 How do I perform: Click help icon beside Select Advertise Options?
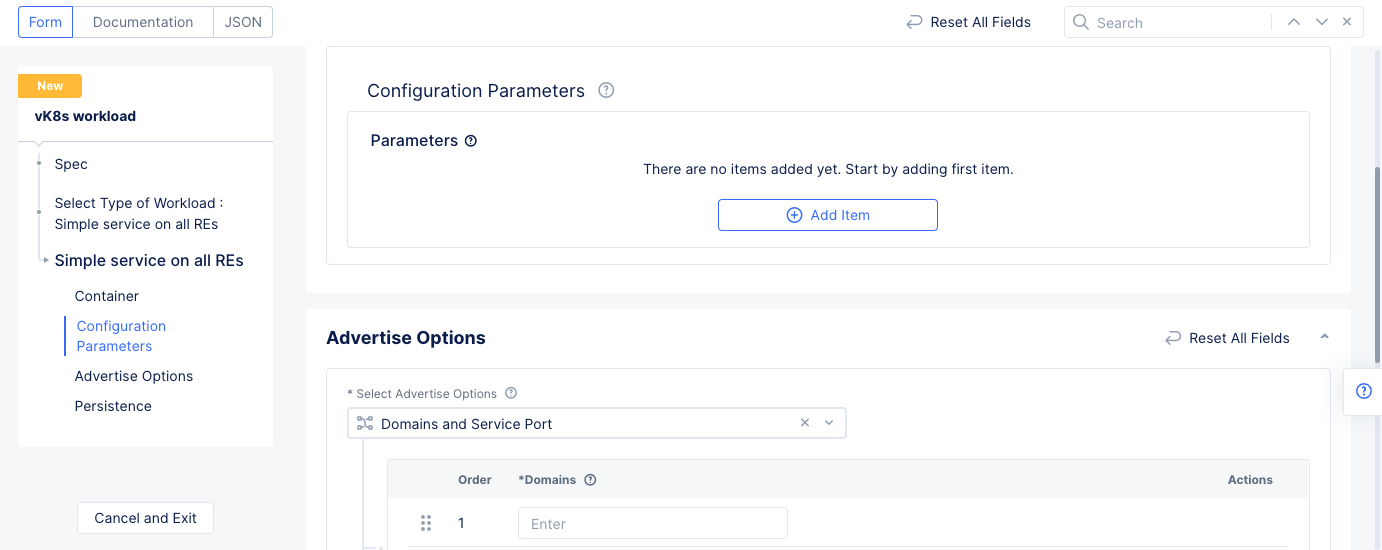click(x=511, y=393)
